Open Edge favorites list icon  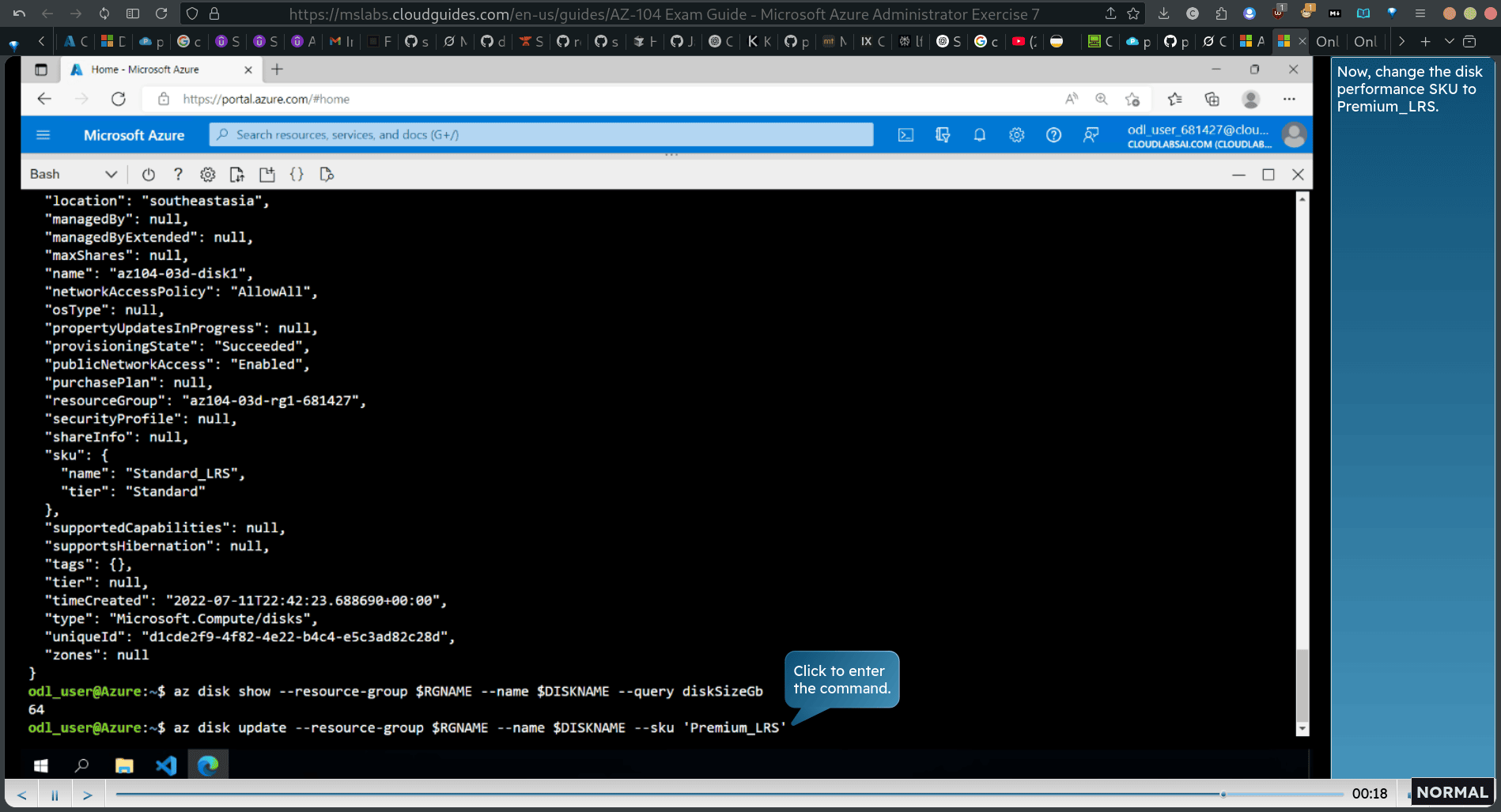[x=1174, y=99]
